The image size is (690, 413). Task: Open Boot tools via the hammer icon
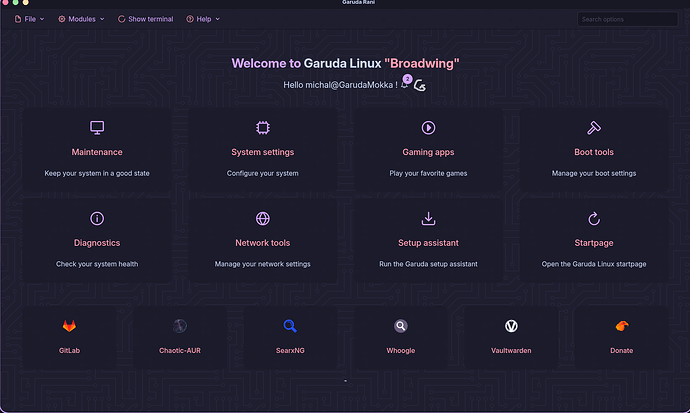coord(593,128)
